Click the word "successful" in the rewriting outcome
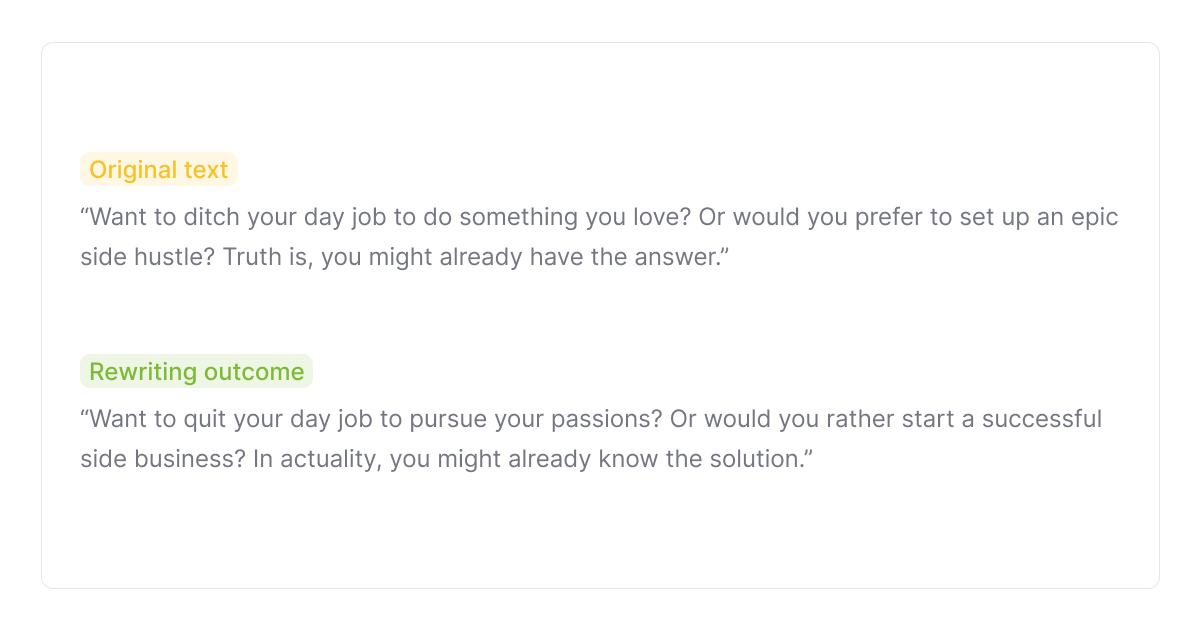The image size is (1200, 630). pyautogui.click(x=1041, y=419)
